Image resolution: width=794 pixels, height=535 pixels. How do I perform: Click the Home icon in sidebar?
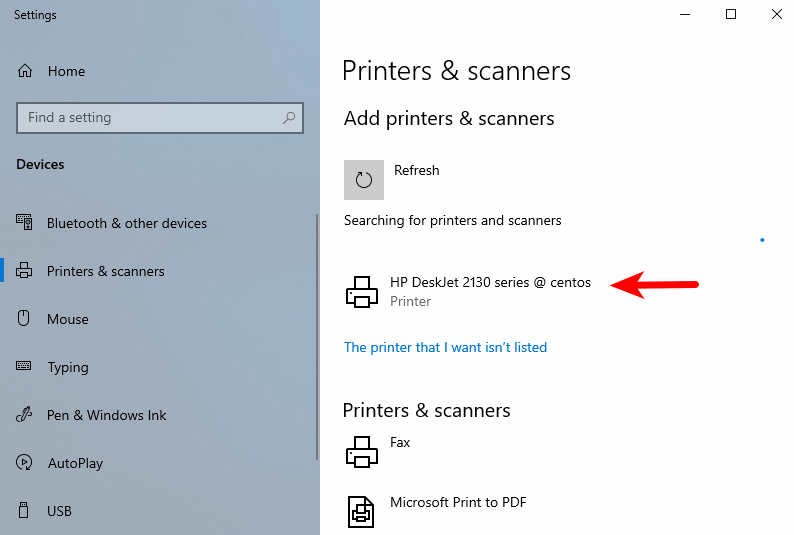[x=26, y=71]
